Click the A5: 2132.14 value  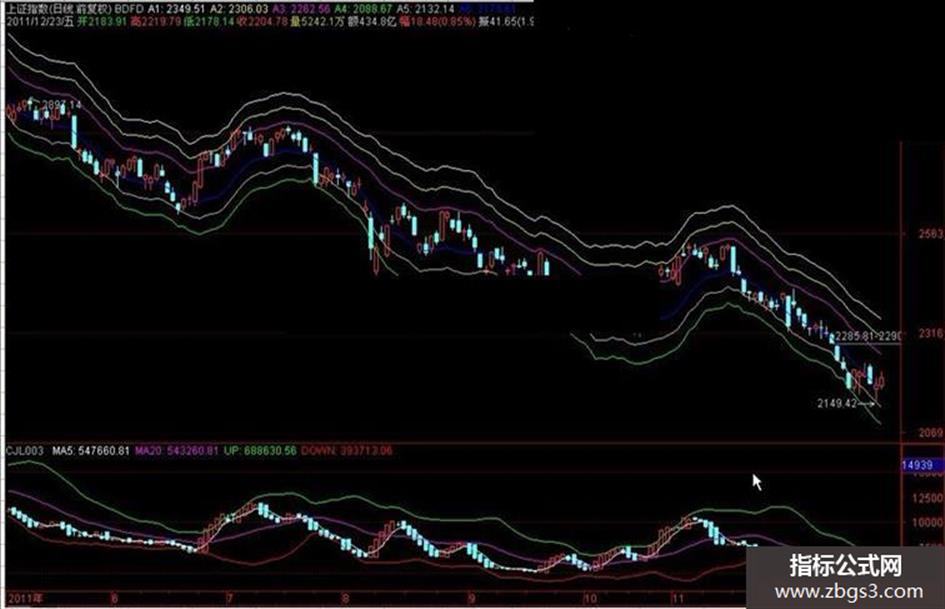(425, 8)
